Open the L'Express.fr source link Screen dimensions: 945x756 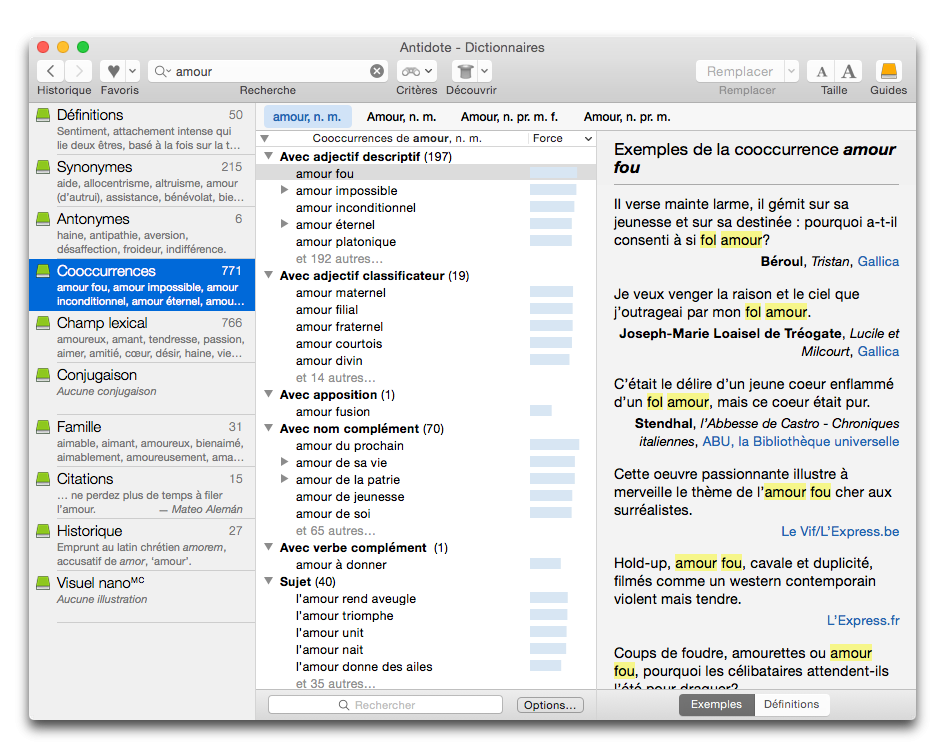(863, 620)
